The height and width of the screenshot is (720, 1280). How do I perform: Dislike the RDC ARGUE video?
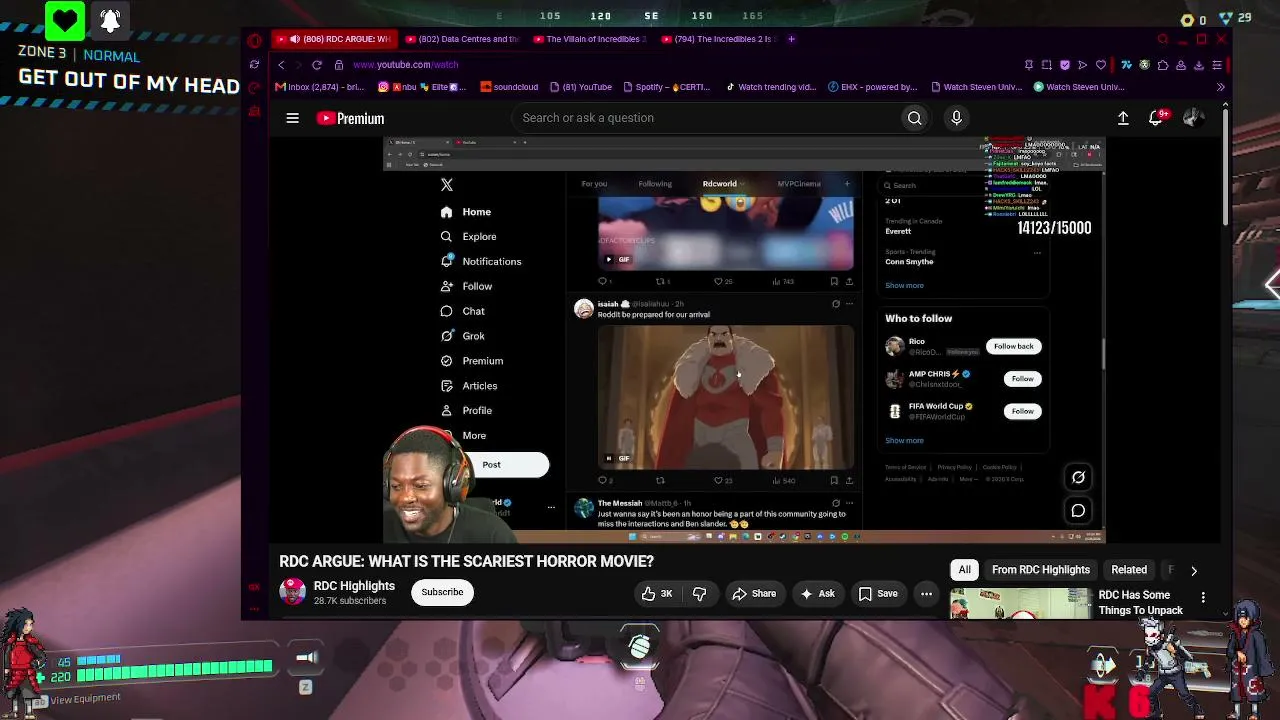tap(700, 594)
